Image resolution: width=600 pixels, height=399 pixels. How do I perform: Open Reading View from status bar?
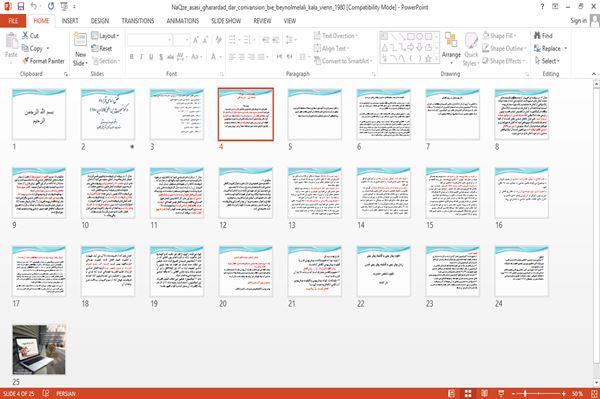(484, 393)
